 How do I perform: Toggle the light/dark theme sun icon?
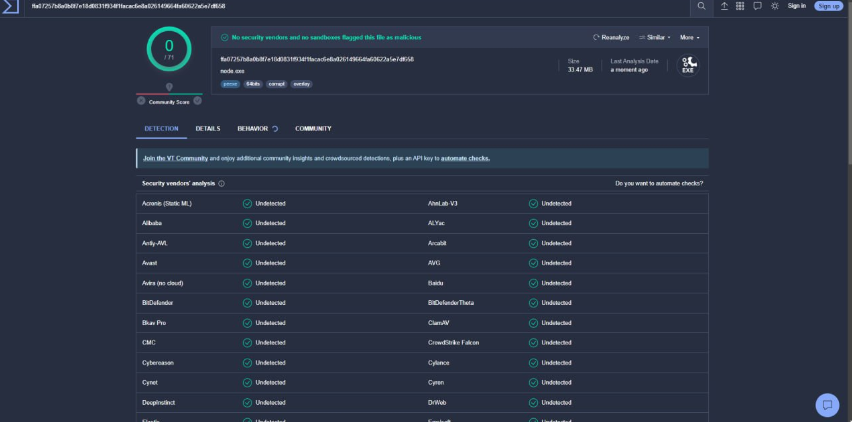click(775, 6)
